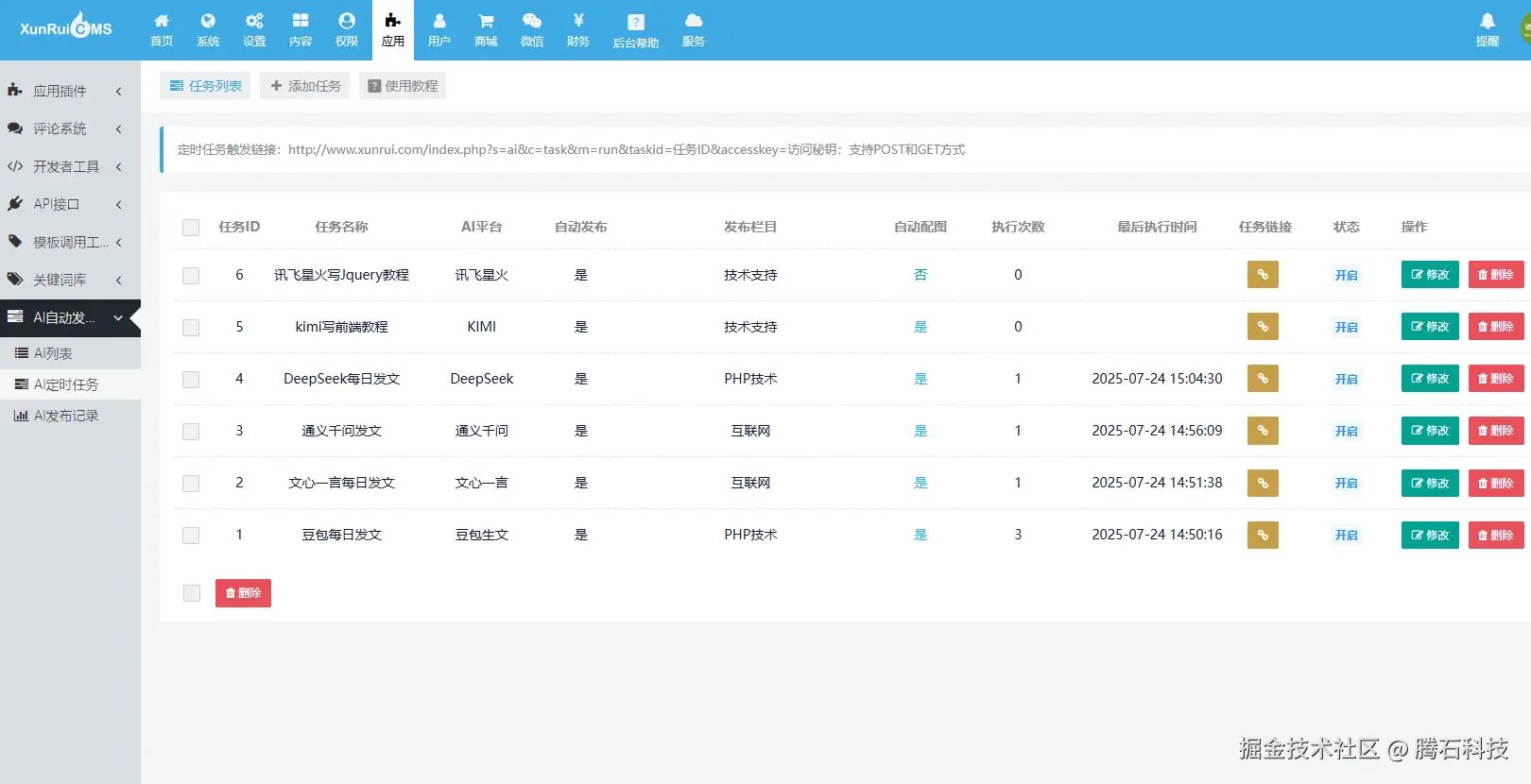Click 修改 button for kimi写前端教程 task

1430,327
